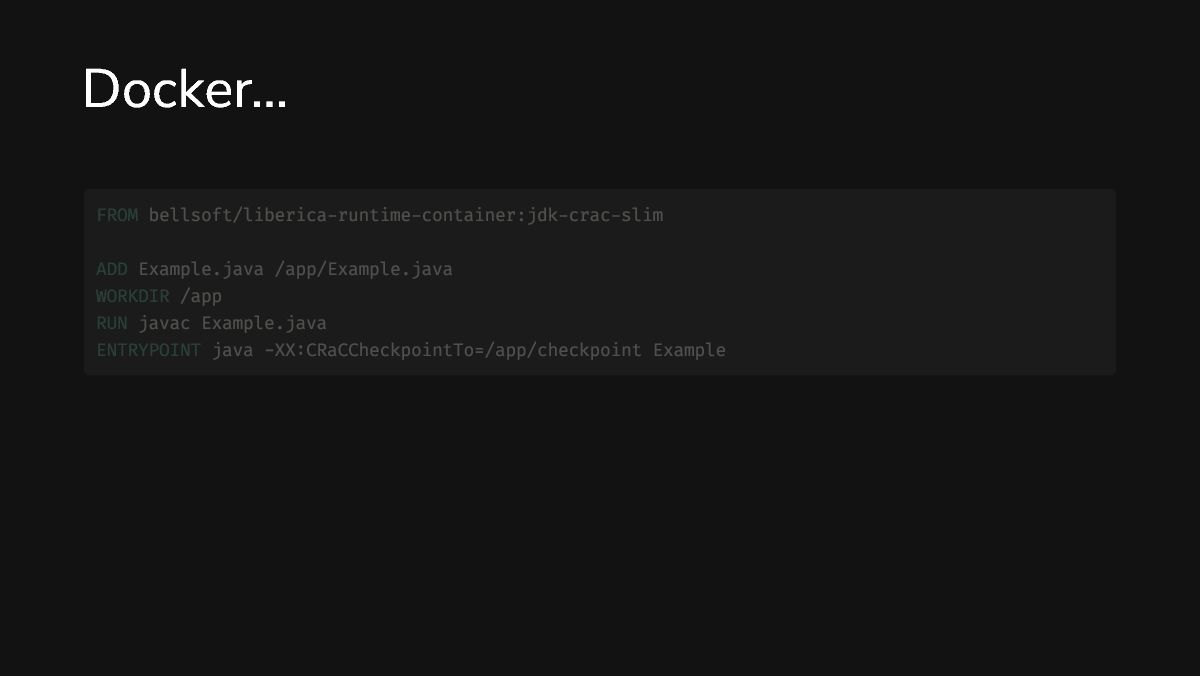Click the ENTRYPOINT keyword

tap(148, 350)
